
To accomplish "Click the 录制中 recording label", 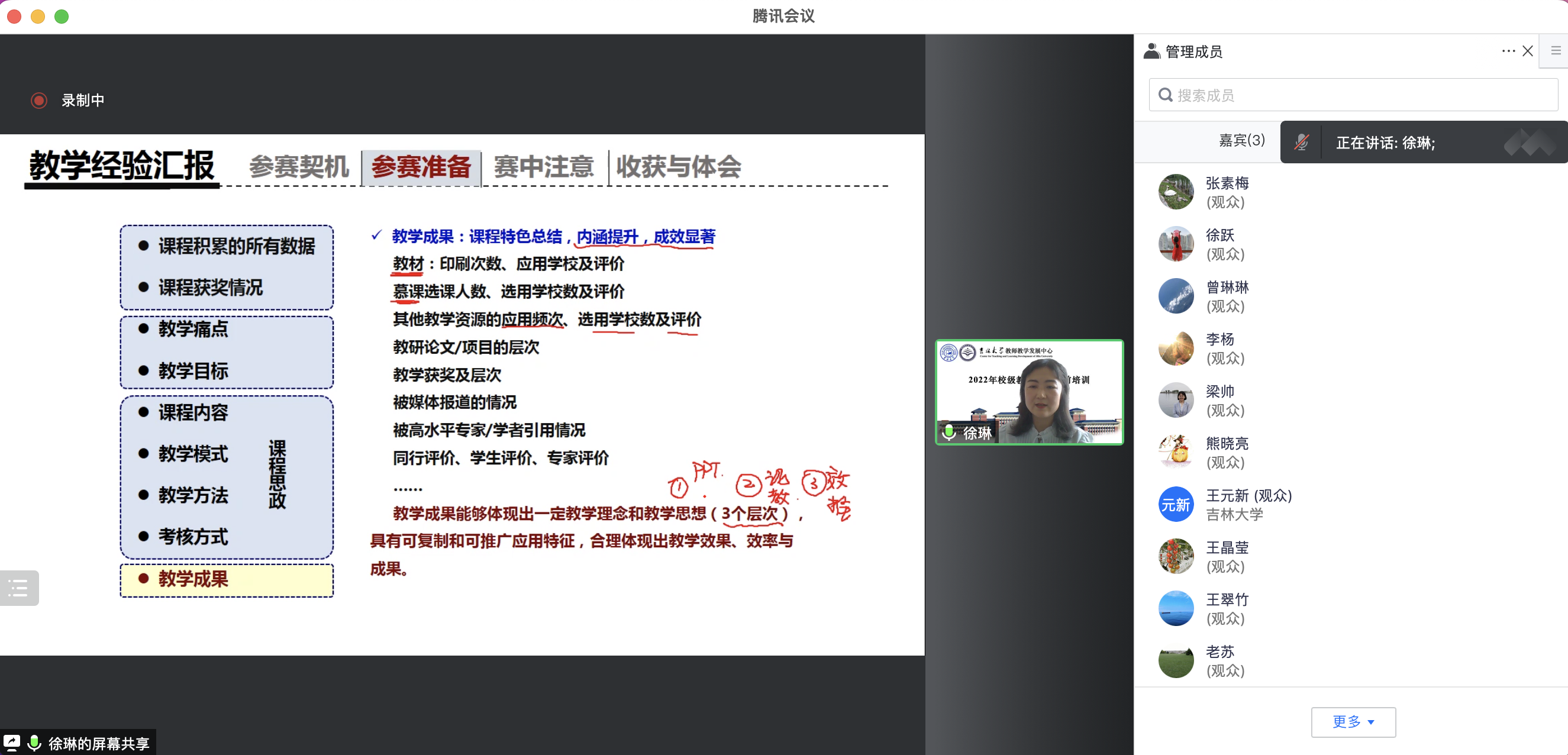I will tap(83, 100).
